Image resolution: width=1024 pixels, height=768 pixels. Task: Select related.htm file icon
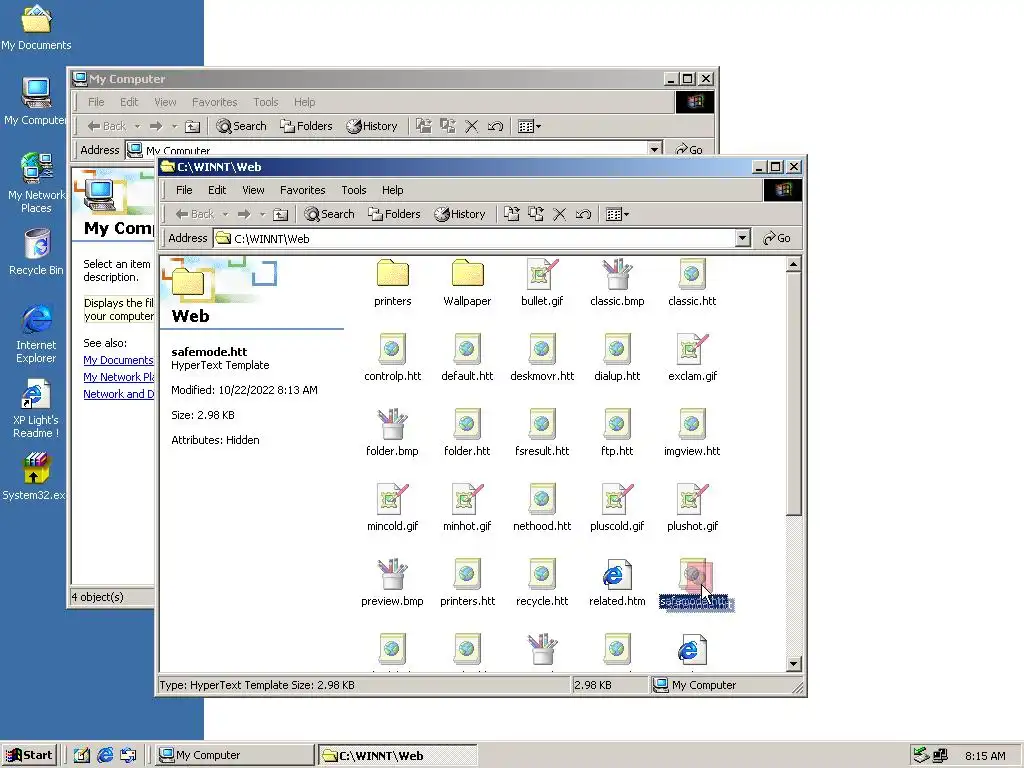617,573
